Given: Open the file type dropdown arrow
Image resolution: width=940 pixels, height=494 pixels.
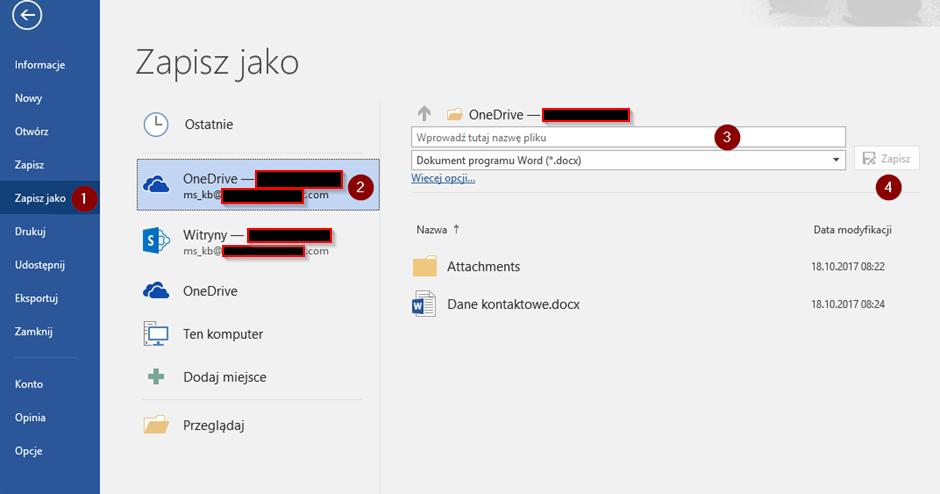Looking at the screenshot, I should click(x=836, y=160).
